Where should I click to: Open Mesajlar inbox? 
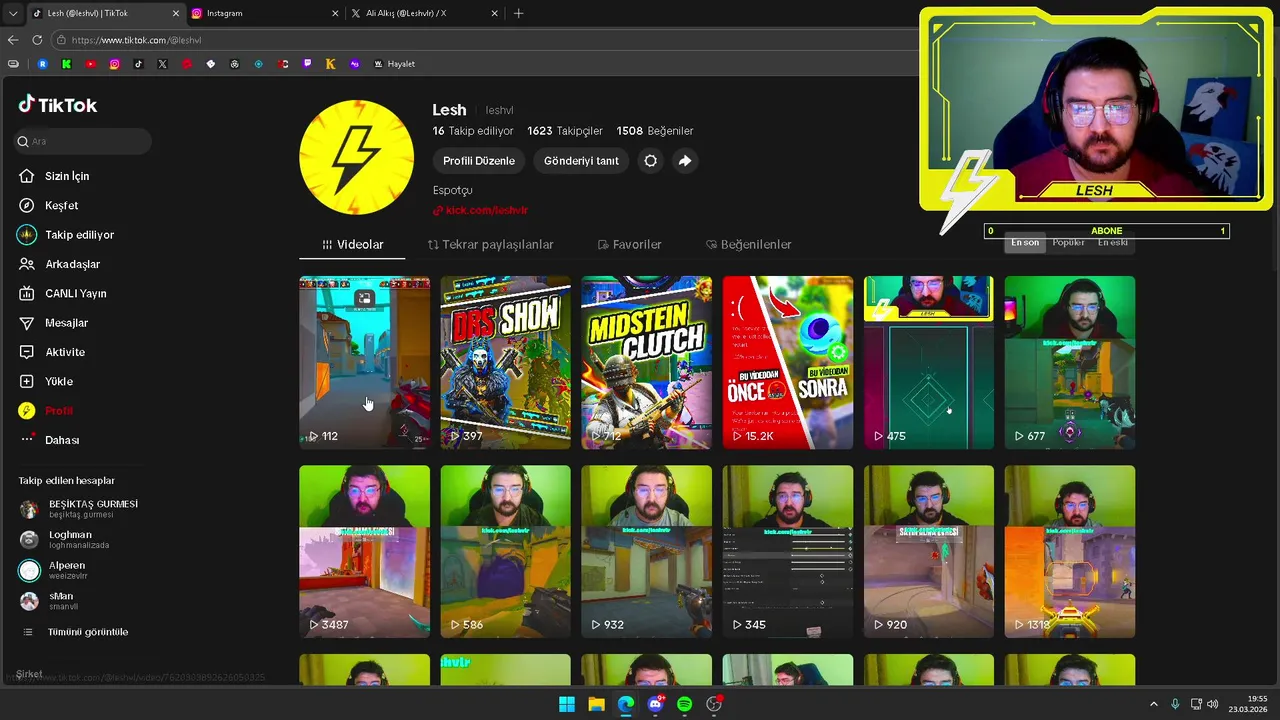click(53, 323)
